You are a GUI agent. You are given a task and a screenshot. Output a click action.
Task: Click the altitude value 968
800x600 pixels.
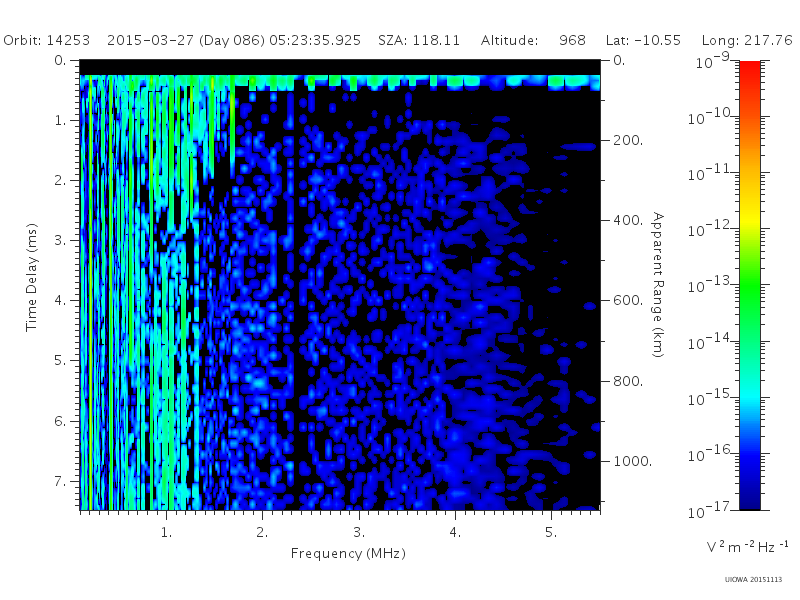pyautogui.click(x=572, y=40)
